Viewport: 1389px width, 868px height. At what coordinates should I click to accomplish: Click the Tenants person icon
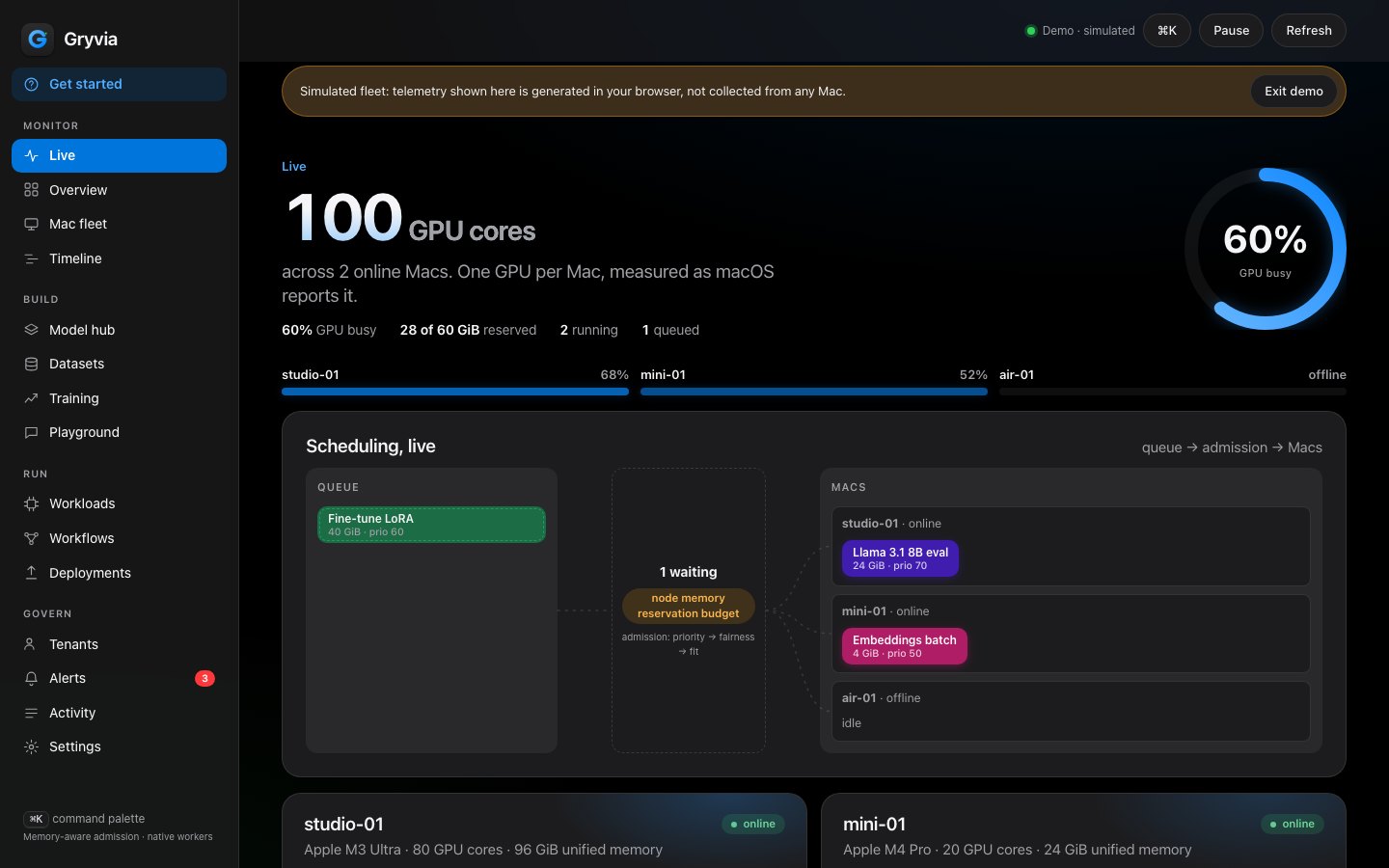[x=31, y=644]
